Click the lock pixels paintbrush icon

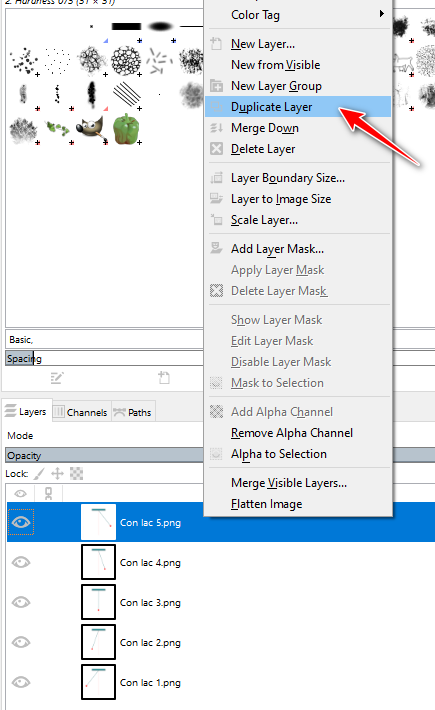click(x=39, y=474)
